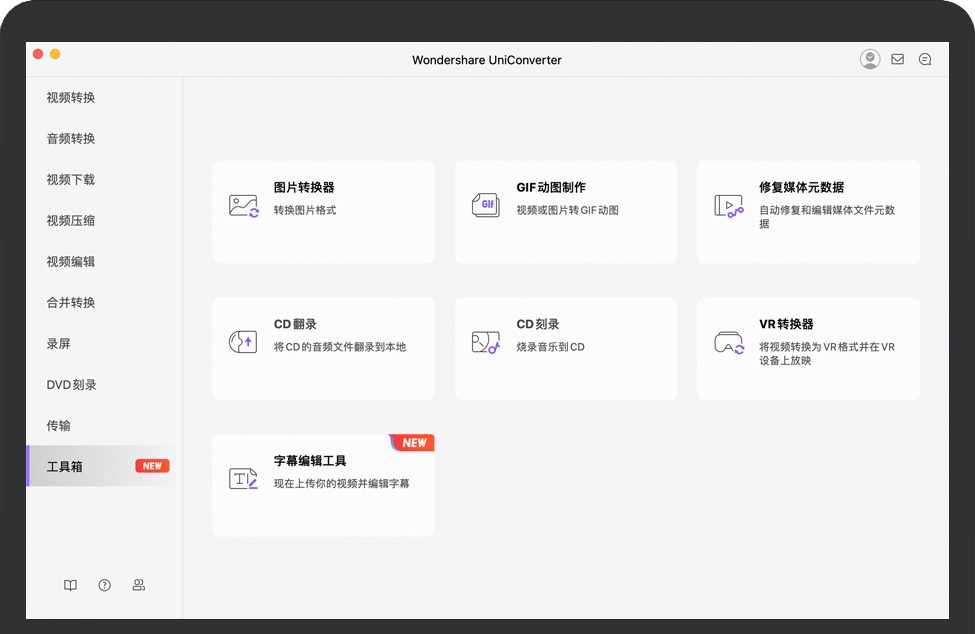Image resolution: width=975 pixels, height=634 pixels.
Task: Select 音频转换 in the sidebar
Action: click(71, 139)
